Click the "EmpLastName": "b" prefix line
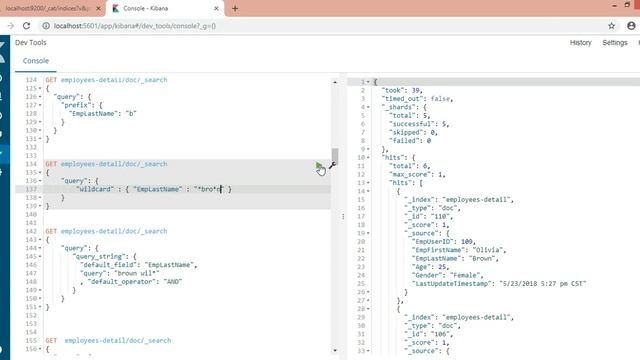Image resolution: width=640 pixels, height=360 pixels. [102, 113]
